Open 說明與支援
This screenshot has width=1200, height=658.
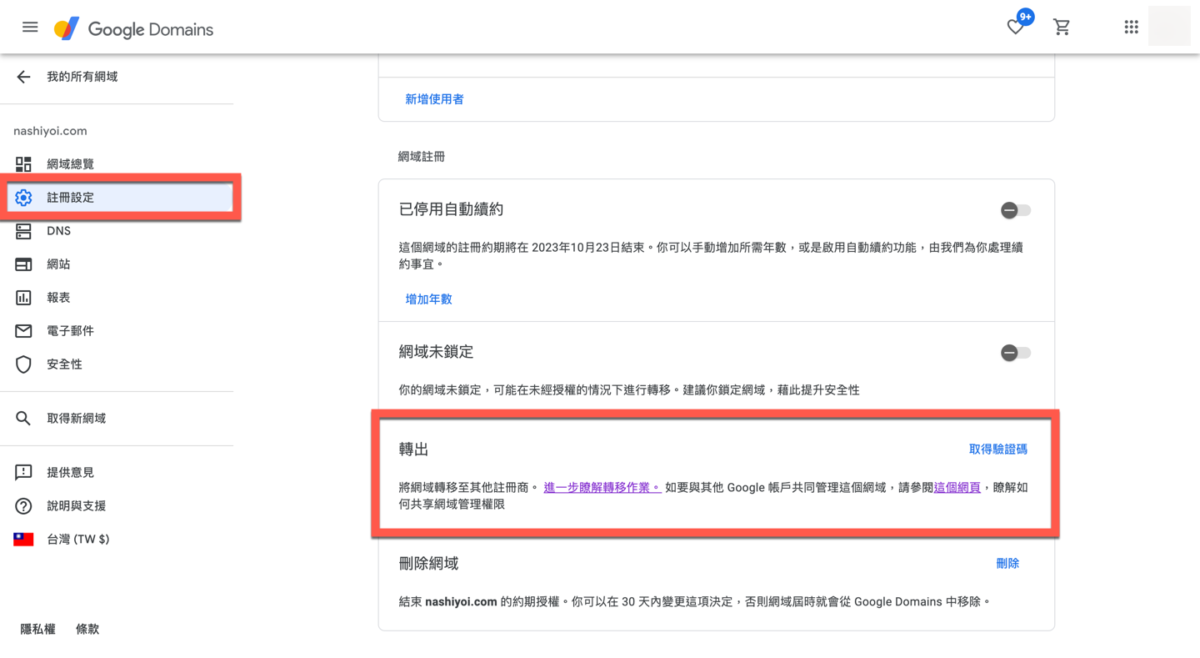click(118, 505)
